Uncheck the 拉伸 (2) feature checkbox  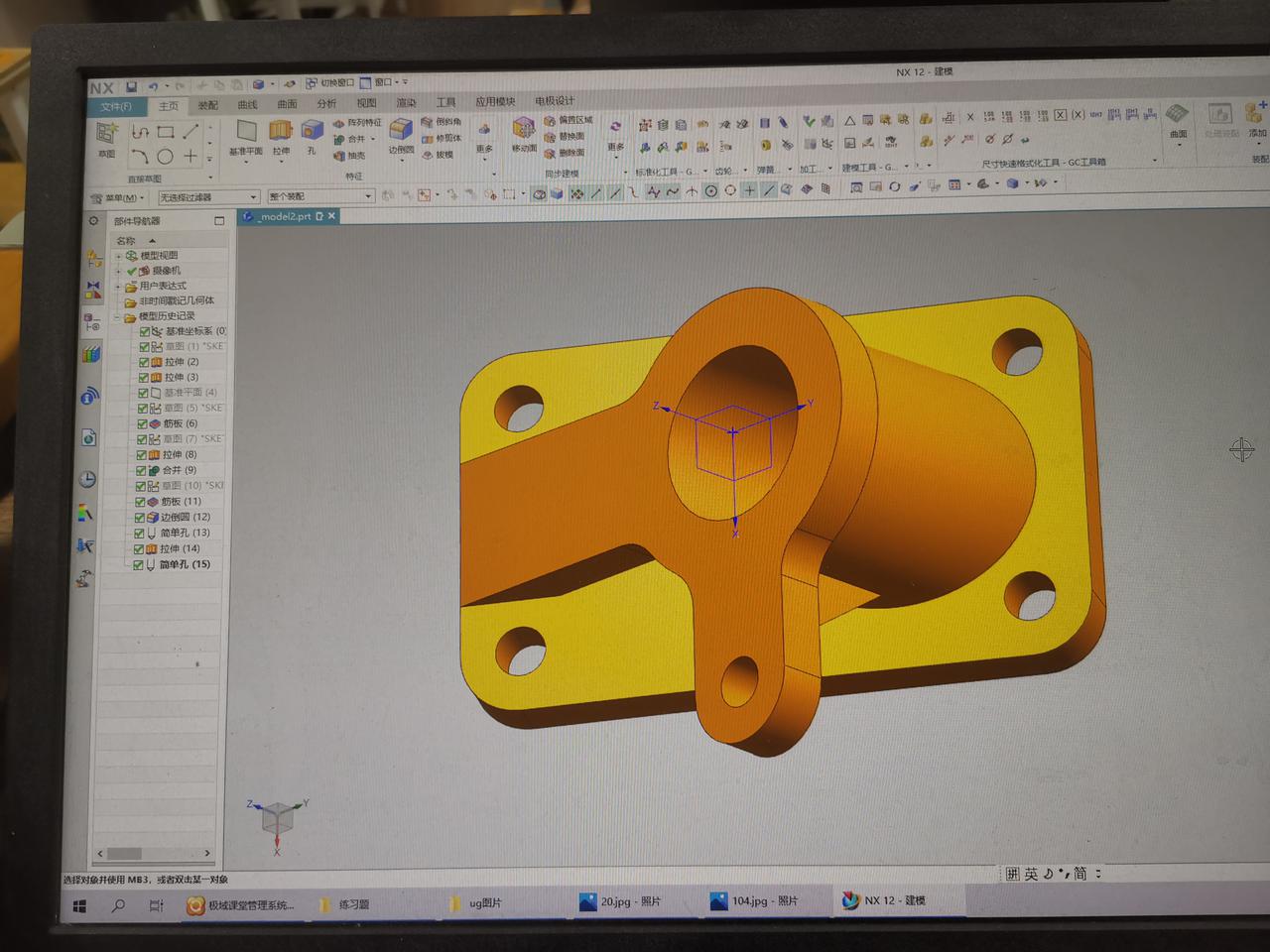144,362
